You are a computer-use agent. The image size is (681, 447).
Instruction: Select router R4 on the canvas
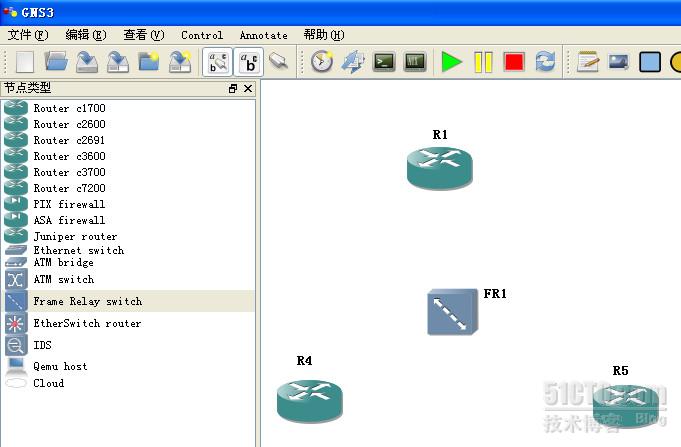pos(310,401)
